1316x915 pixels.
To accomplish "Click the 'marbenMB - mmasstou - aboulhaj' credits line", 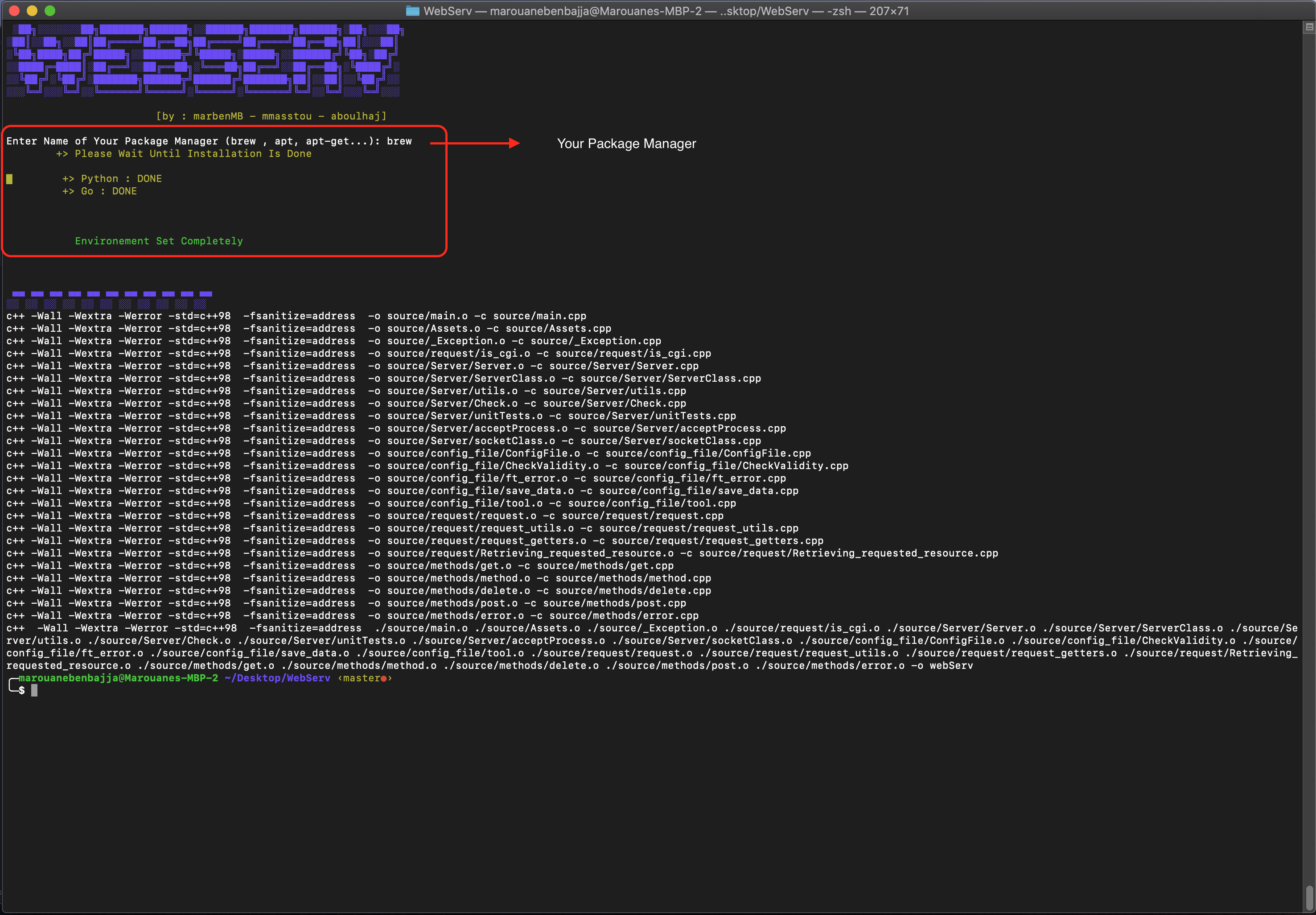I will coord(271,116).
